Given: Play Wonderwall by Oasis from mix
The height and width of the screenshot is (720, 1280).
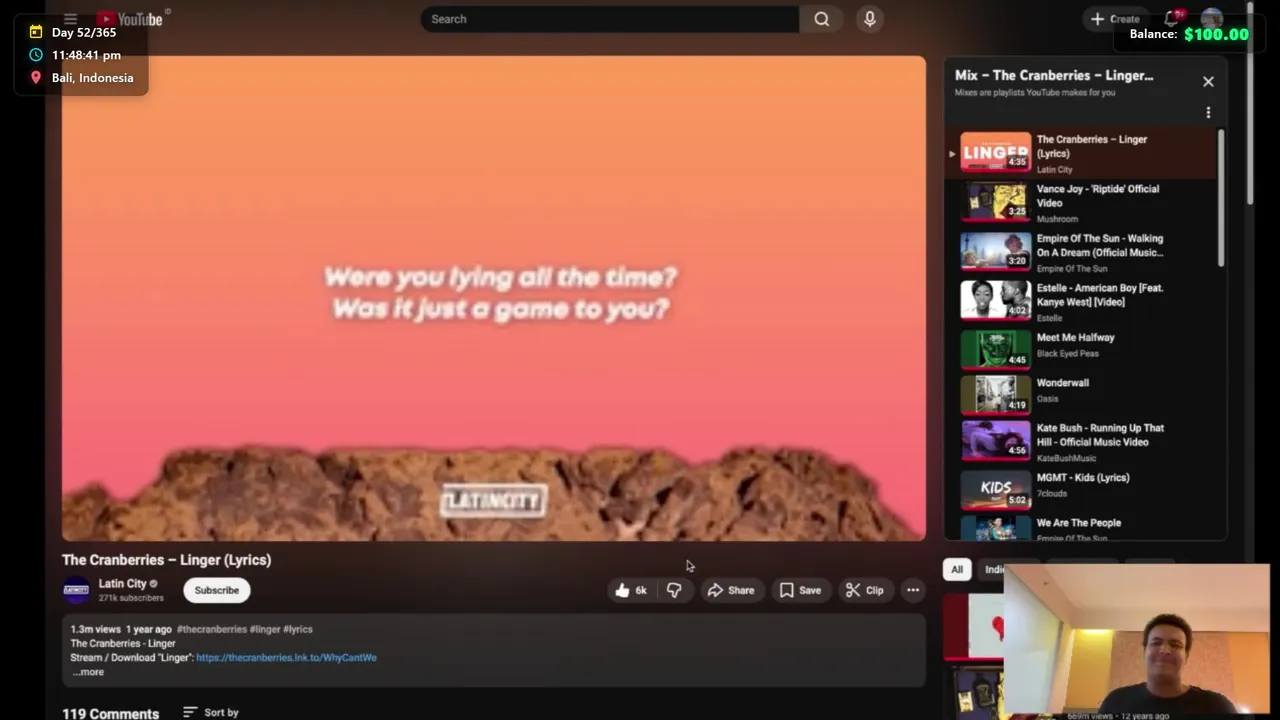Looking at the screenshot, I should pos(1081,393).
